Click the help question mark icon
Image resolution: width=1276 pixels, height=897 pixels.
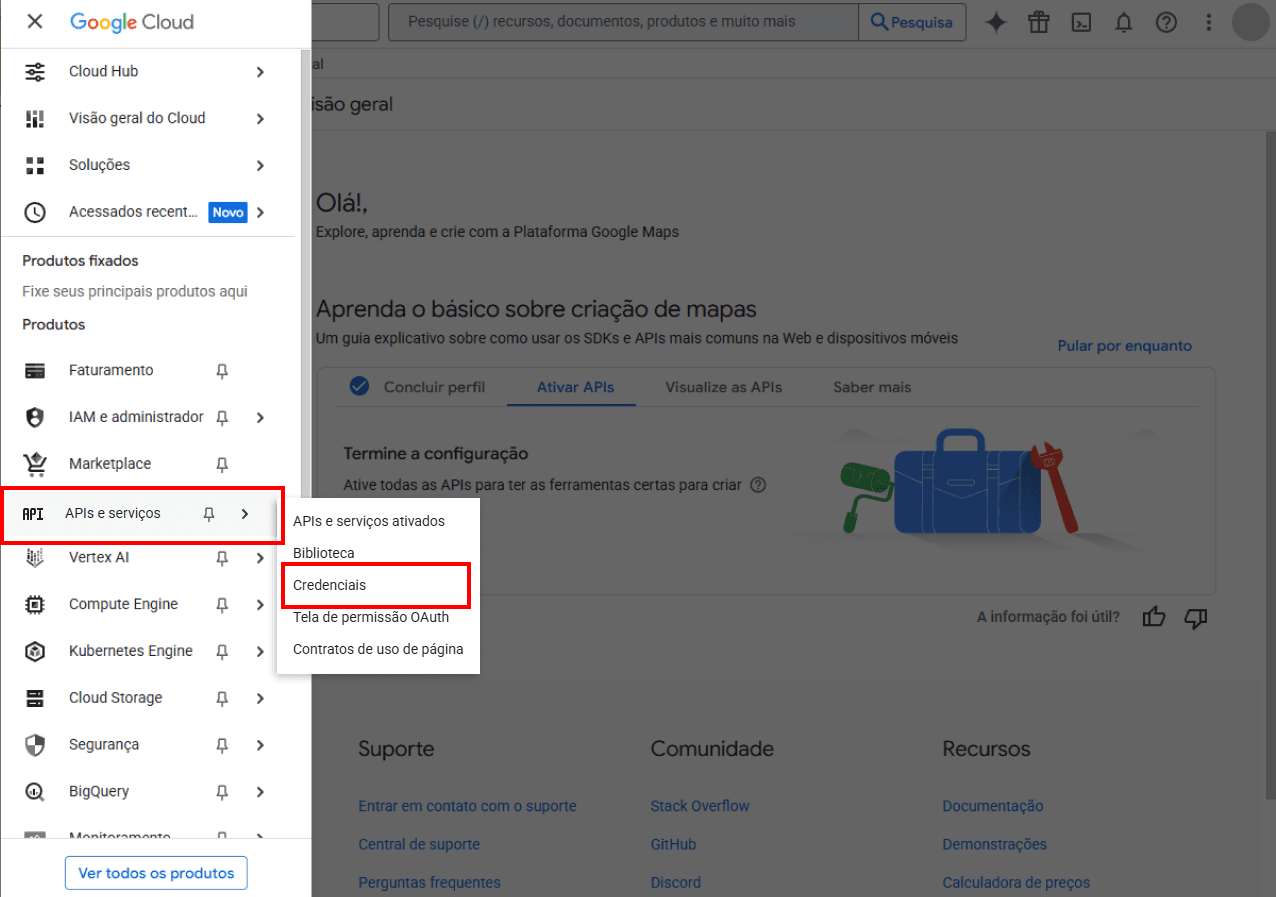coord(1166,22)
